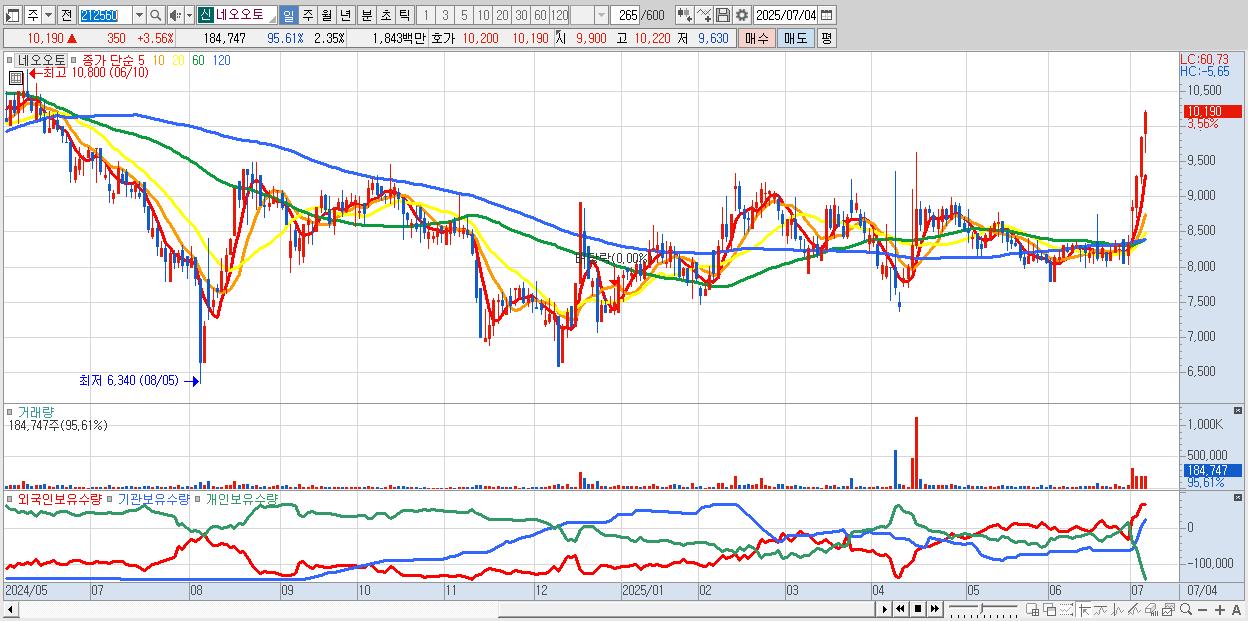Click the 매수 buy button
The width and height of the screenshot is (1248, 621).
[x=757, y=38]
